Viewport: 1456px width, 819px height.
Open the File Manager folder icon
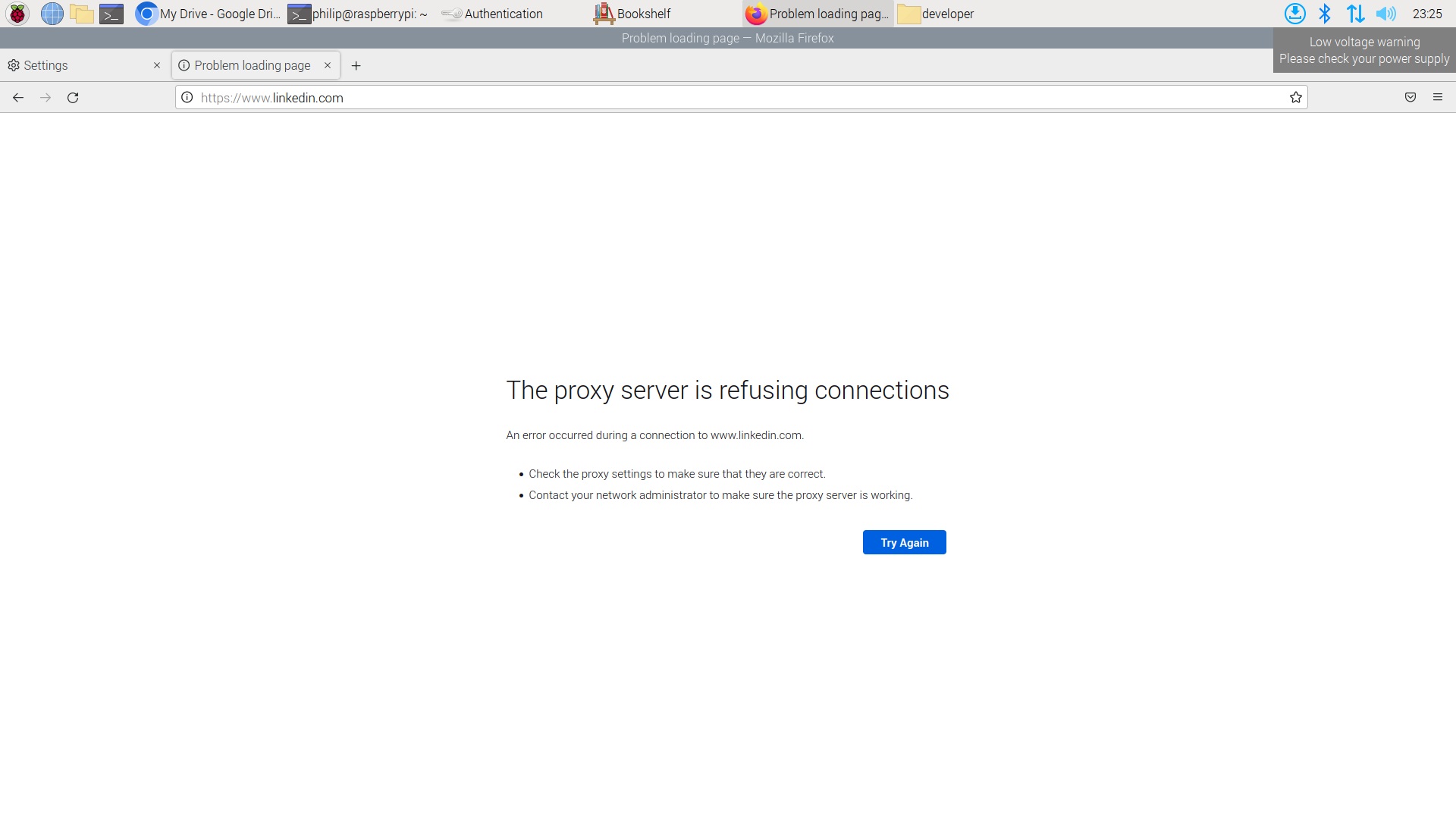(81, 14)
